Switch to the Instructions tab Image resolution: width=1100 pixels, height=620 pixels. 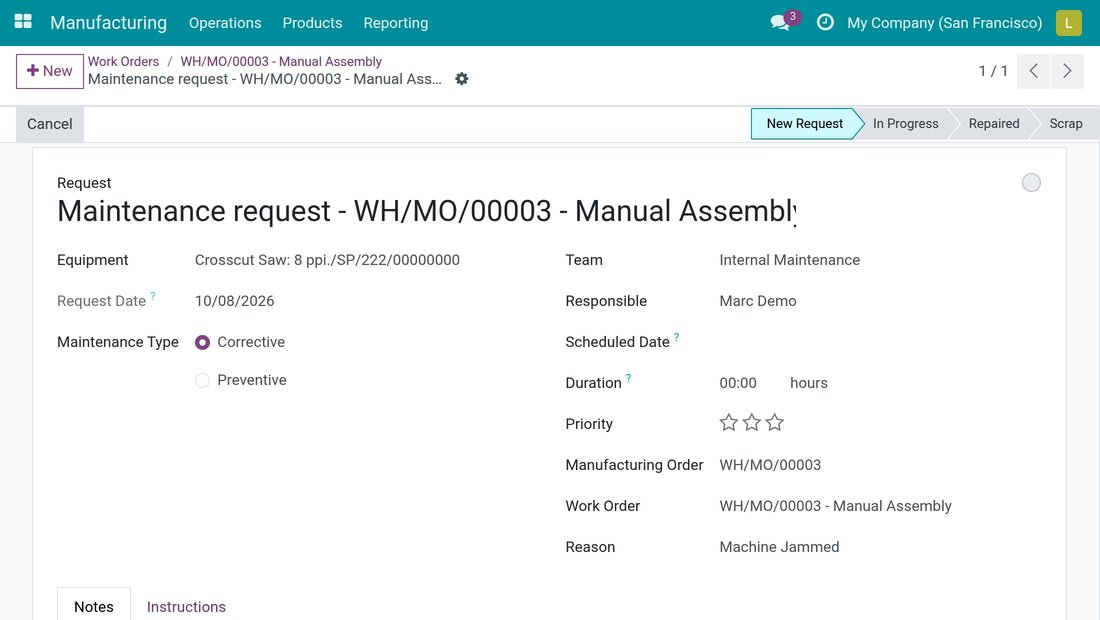coord(186,606)
